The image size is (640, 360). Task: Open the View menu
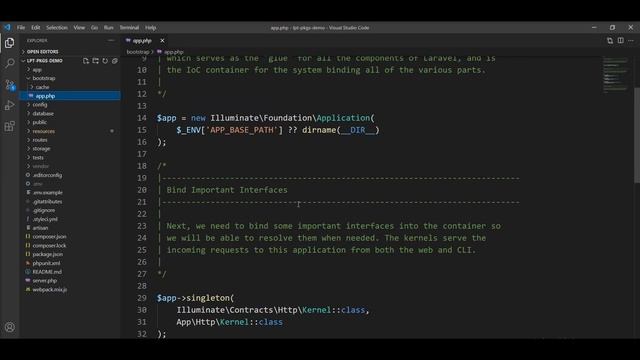(79, 28)
